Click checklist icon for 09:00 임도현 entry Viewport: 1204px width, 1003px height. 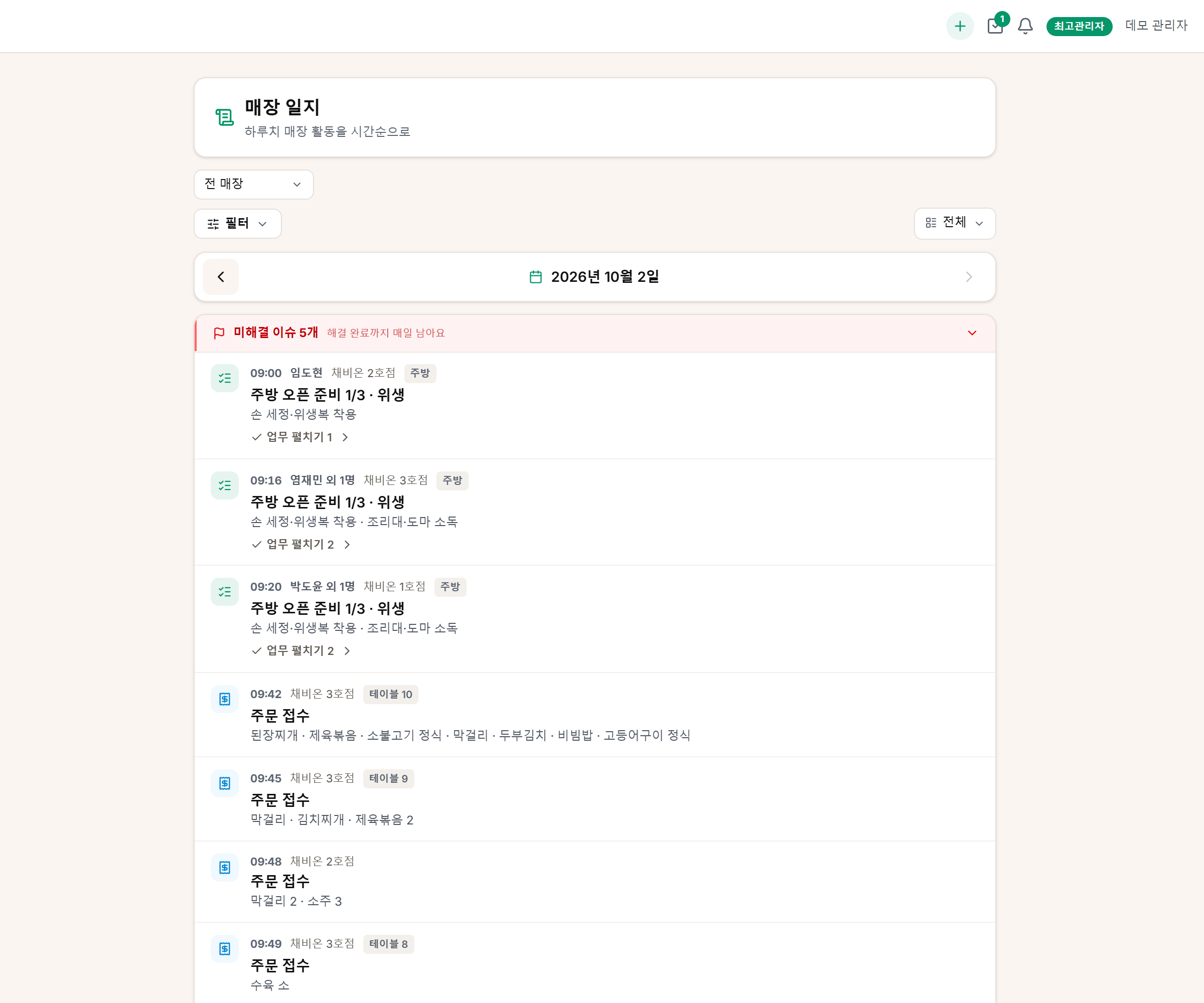click(x=225, y=378)
